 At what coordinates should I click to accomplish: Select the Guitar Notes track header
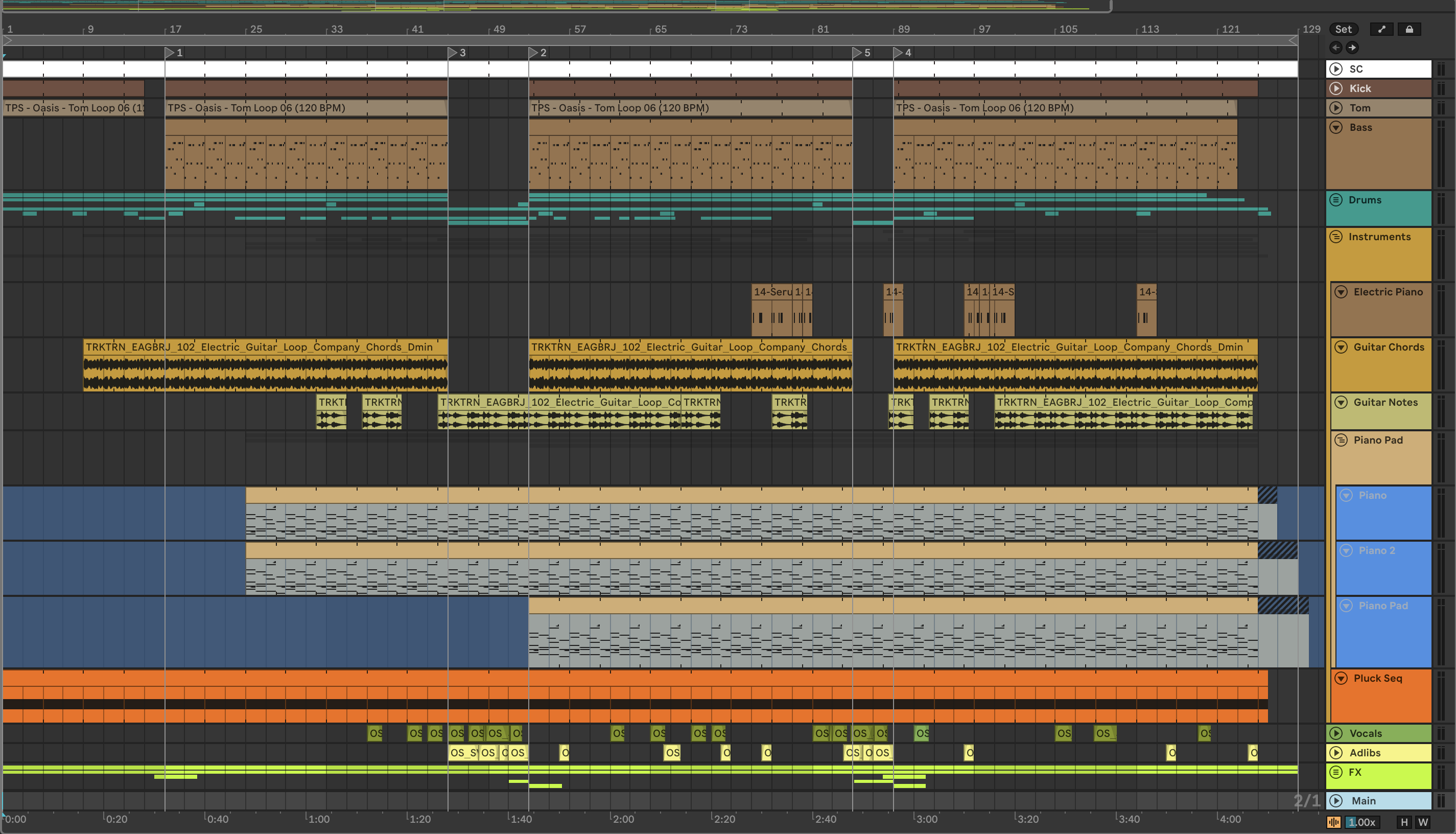1385,403
